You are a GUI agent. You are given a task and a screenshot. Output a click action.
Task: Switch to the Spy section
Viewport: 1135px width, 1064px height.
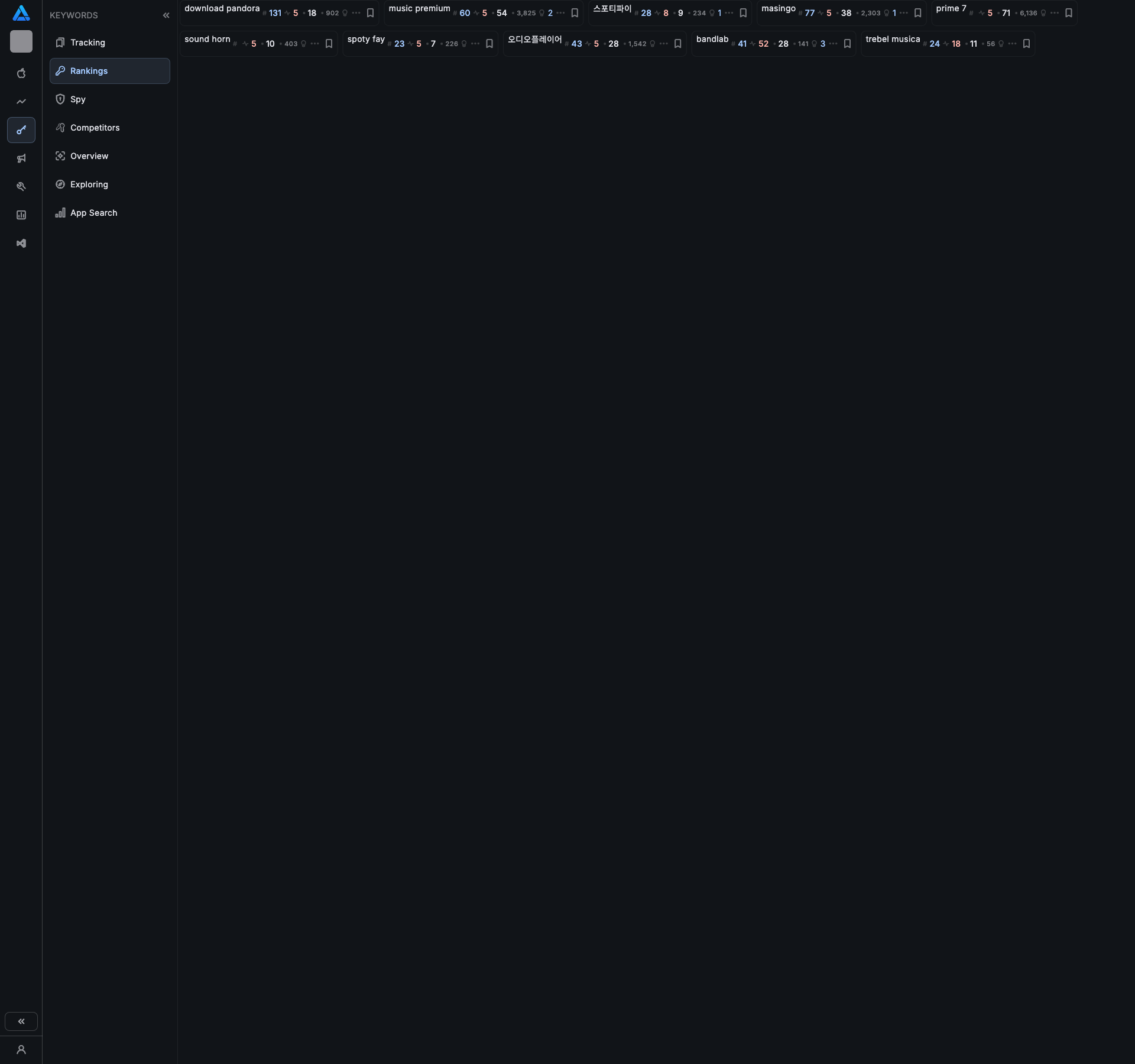coord(77,99)
